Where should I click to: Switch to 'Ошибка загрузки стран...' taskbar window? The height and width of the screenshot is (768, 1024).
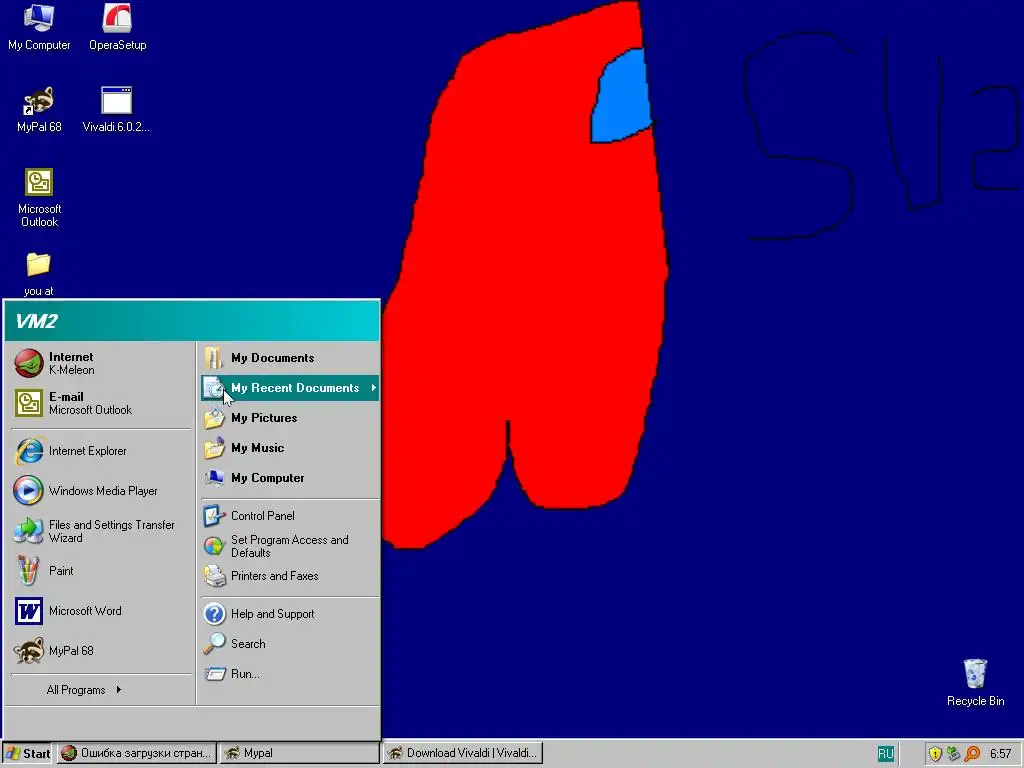136,753
